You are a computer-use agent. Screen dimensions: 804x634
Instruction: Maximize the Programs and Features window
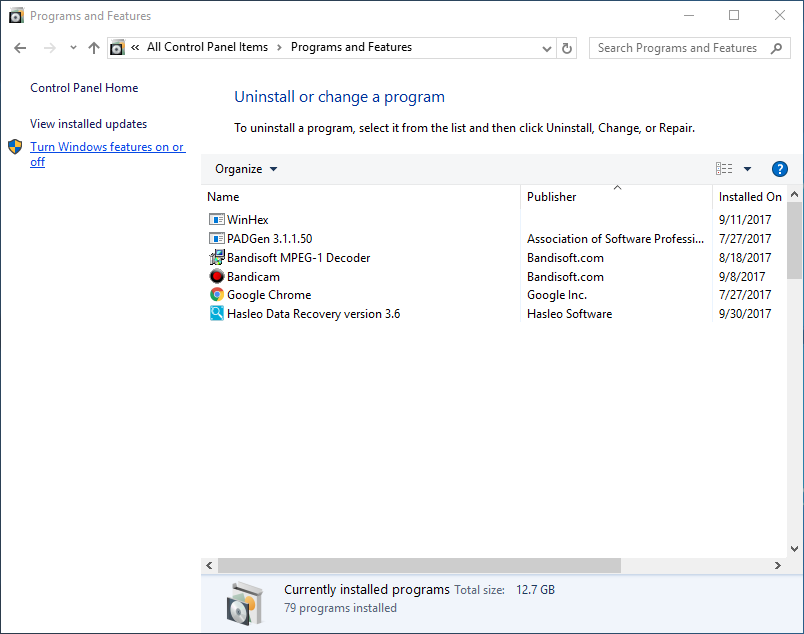734,15
